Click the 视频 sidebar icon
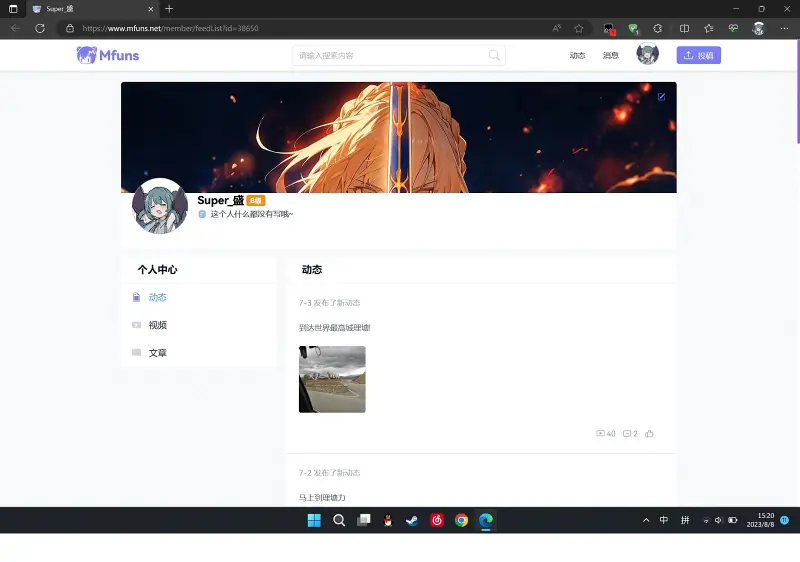 (136, 325)
